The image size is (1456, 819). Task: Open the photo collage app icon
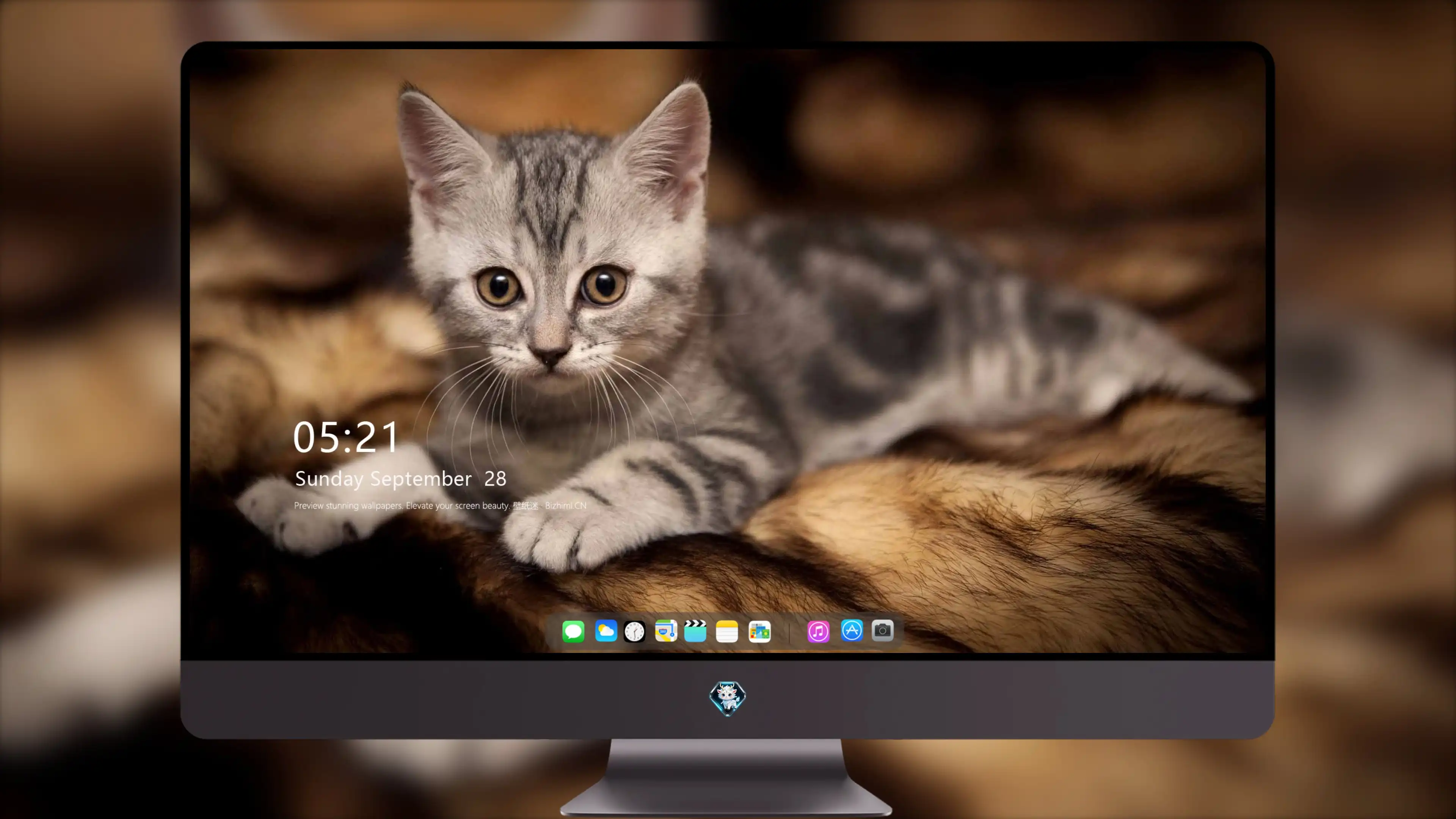click(x=759, y=631)
